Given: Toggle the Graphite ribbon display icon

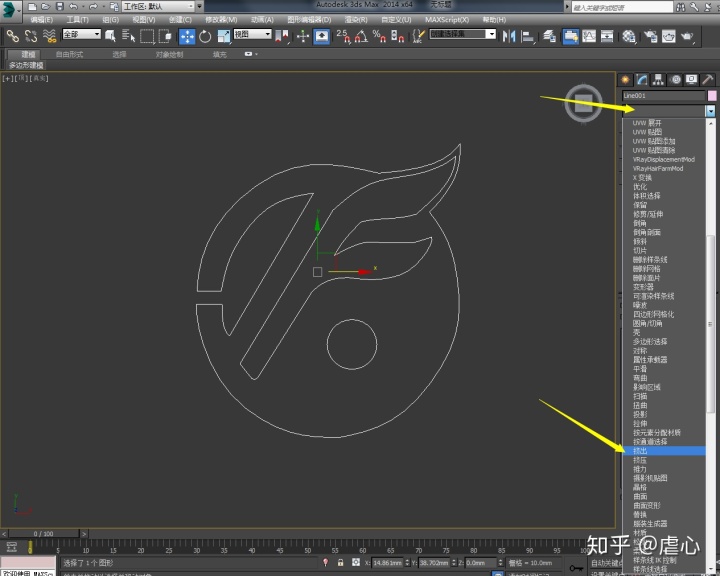Looking at the screenshot, I should point(570,36).
